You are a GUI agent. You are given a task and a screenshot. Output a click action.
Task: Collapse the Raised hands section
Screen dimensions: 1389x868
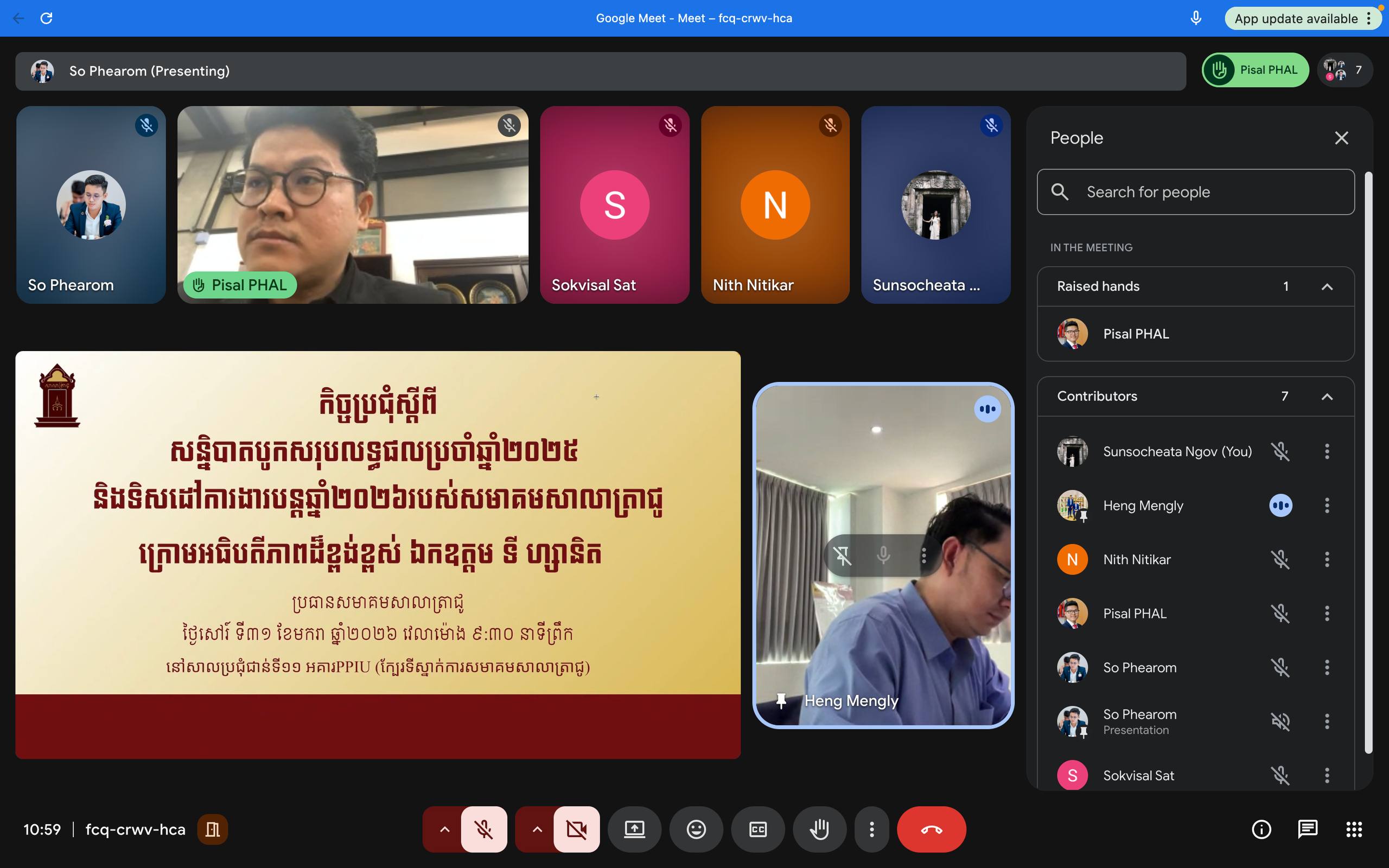pyautogui.click(x=1327, y=286)
